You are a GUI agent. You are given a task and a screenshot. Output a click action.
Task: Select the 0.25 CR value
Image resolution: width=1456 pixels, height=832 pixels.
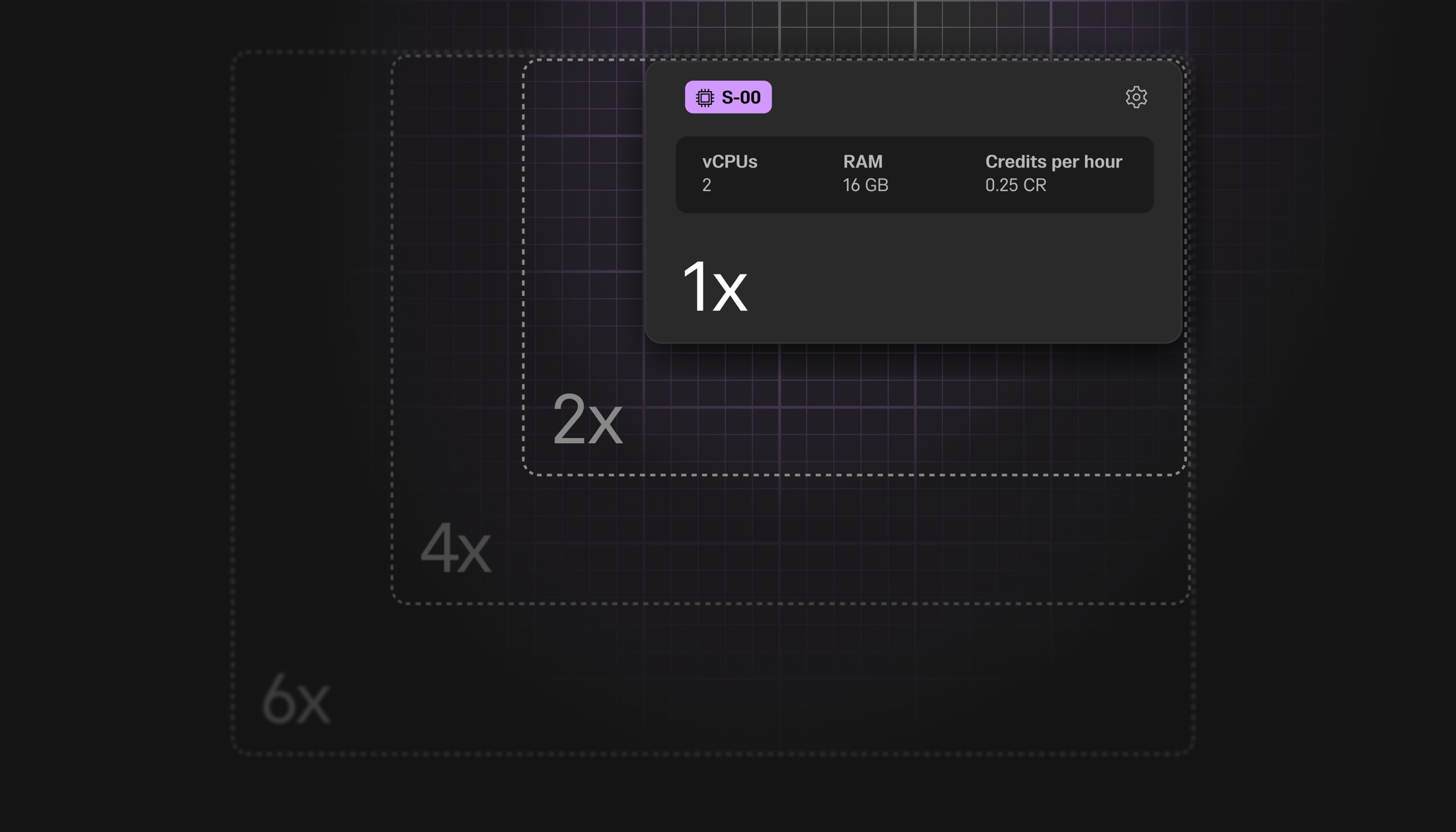1015,185
